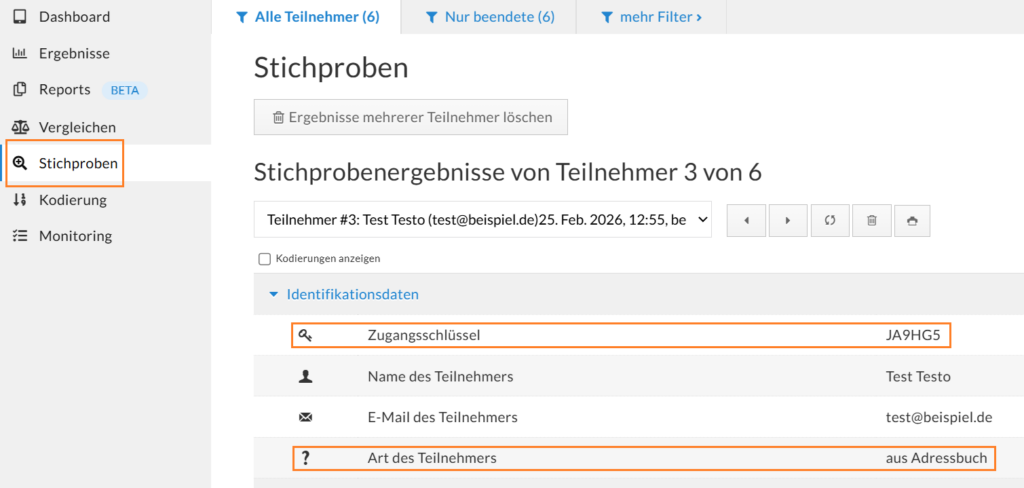1024x488 pixels.
Task: Open Dashboard in the sidebar
Action: click(x=74, y=17)
